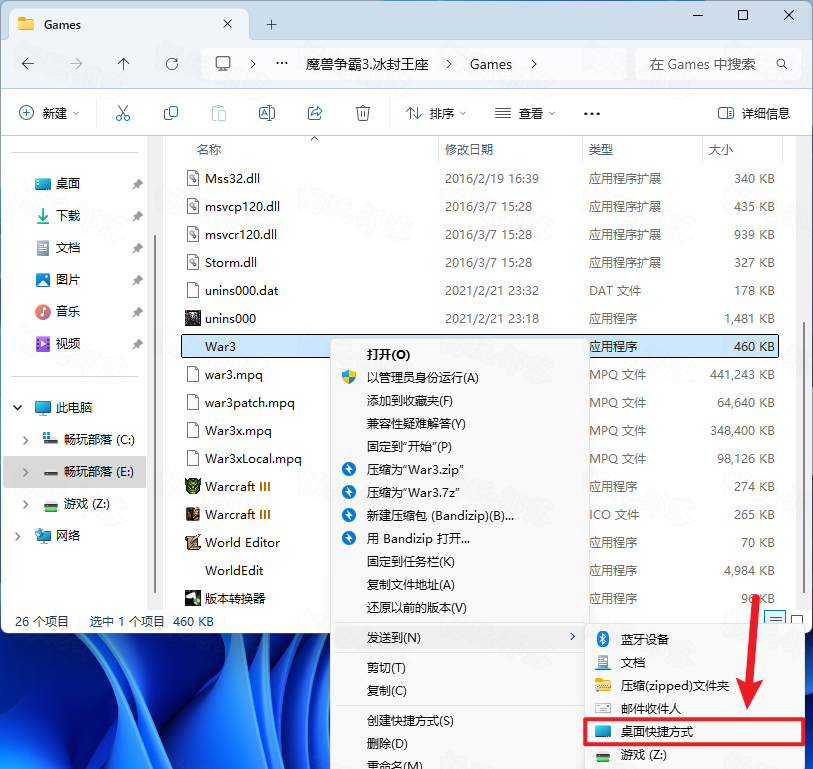Click the address bar ellipsis for hidden path
Image resolution: width=813 pixels, height=769 pixels.
click(282, 63)
